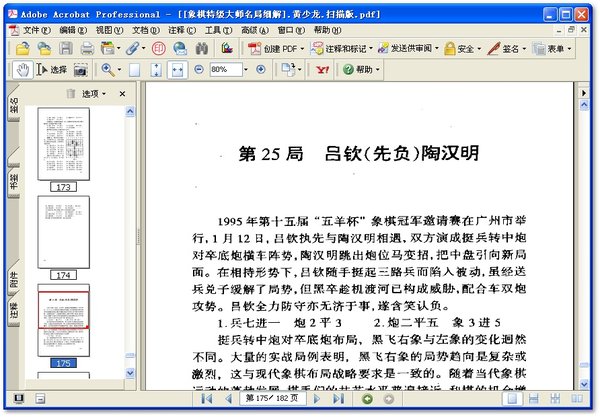600x417 pixels.
Task: Go to next page arrow
Action: pyautogui.click(x=316, y=399)
